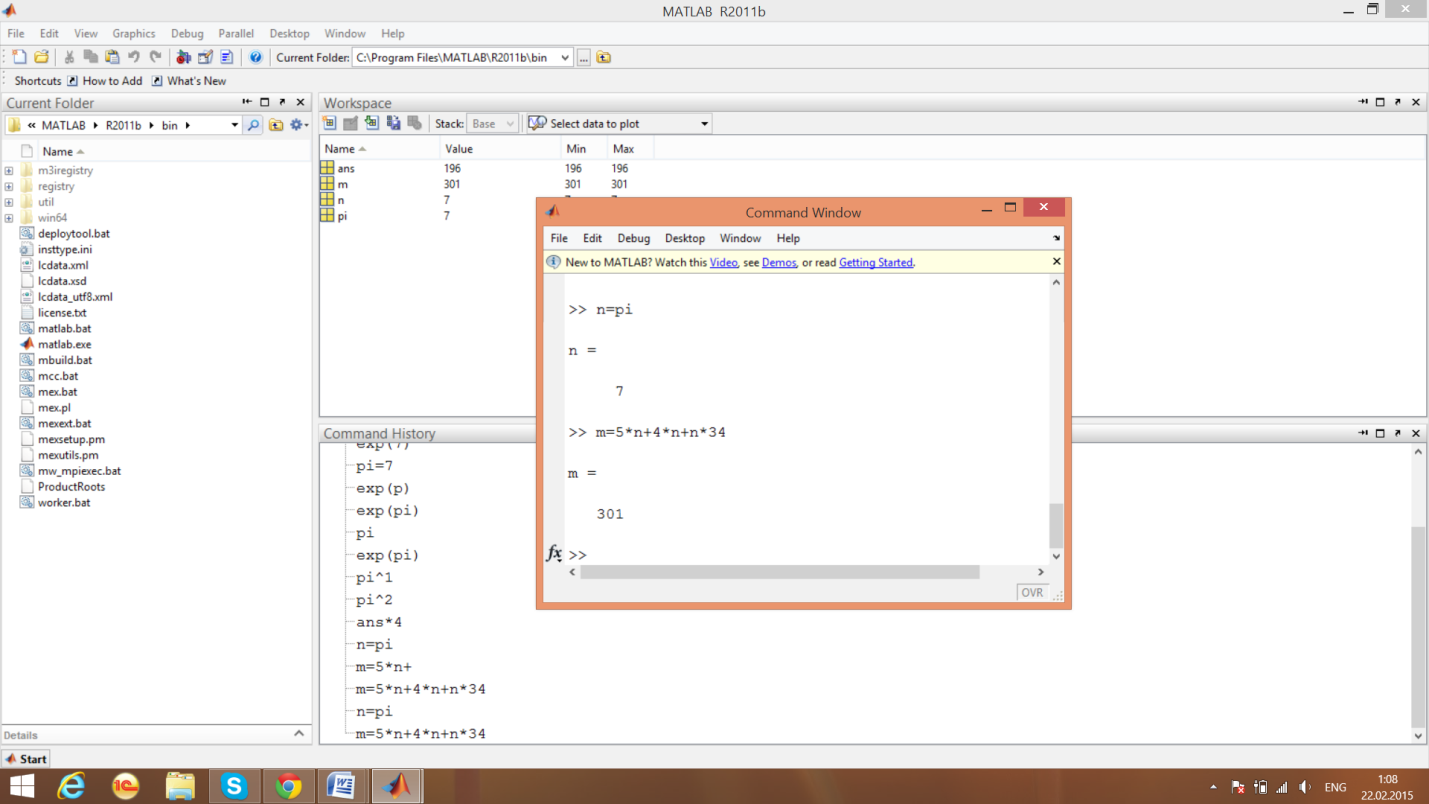Select matlab.exe in the Current Folder list
This screenshot has height=804, width=1429.
click(x=64, y=344)
